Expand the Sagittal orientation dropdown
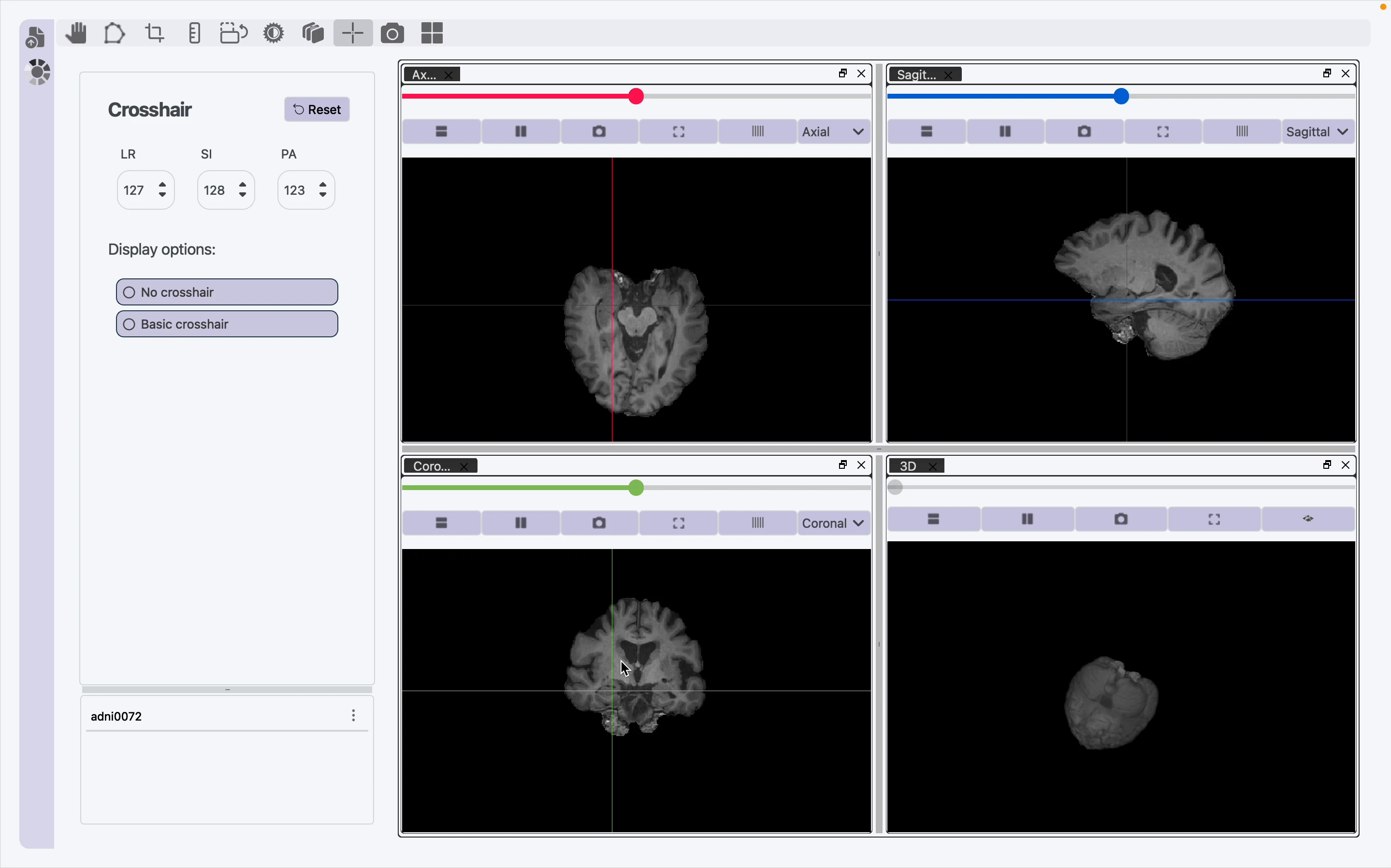Image resolution: width=1391 pixels, height=868 pixels. click(1318, 131)
